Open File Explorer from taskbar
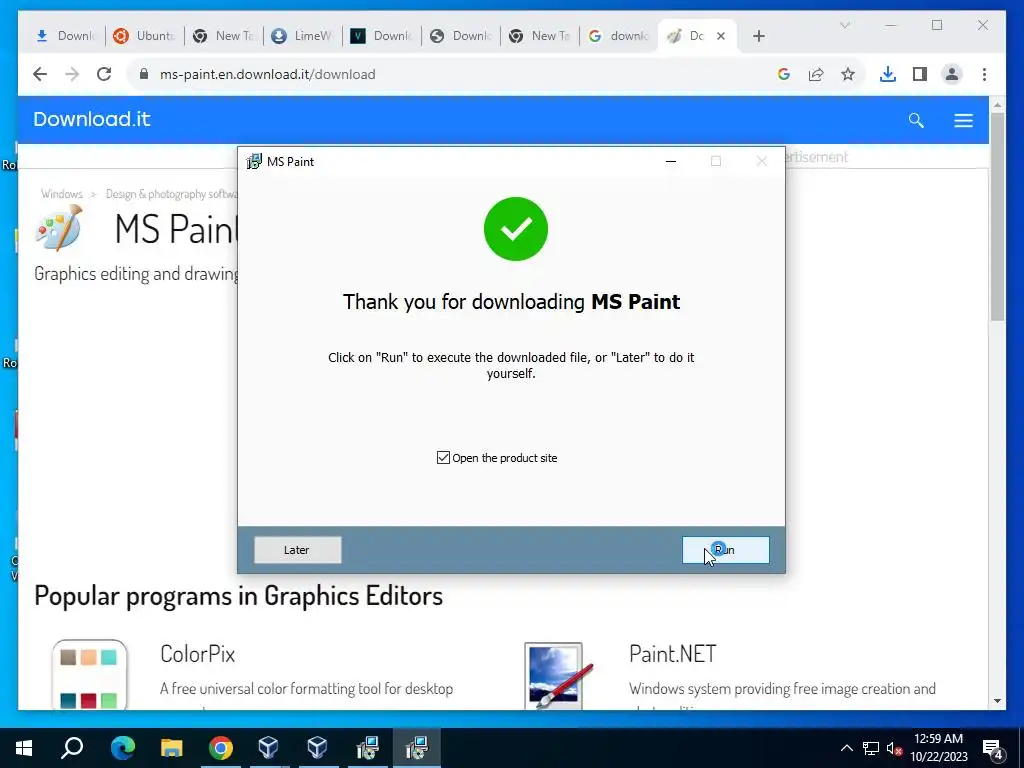1024x768 pixels. [x=172, y=748]
